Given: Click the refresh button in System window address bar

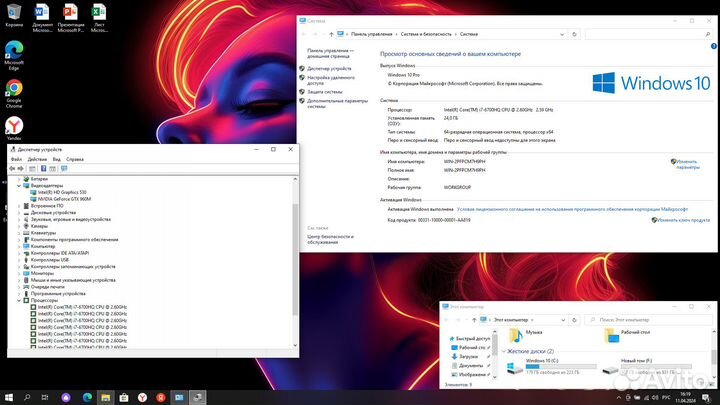Looking at the screenshot, I should click(x=574, y=34).
